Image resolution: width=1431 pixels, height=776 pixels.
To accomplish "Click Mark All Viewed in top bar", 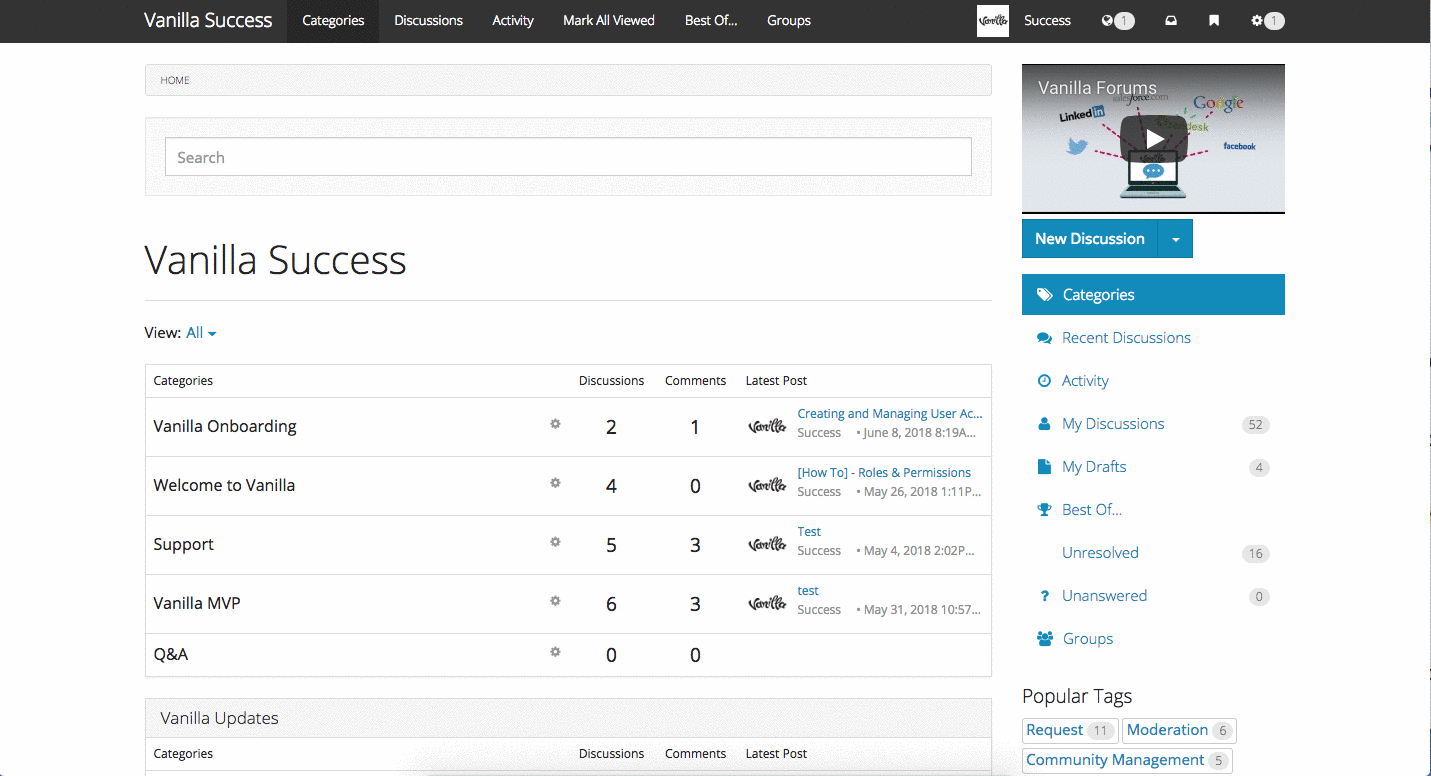I will 608,21.
